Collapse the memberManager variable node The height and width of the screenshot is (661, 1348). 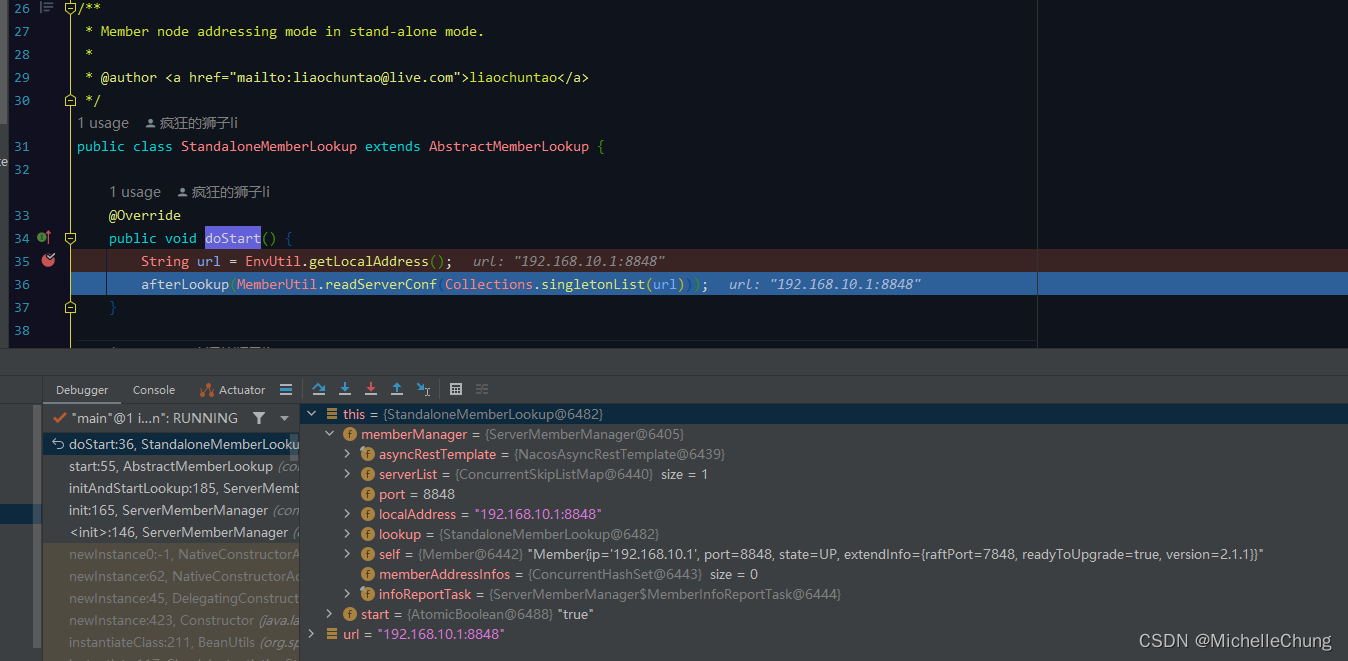329,434
